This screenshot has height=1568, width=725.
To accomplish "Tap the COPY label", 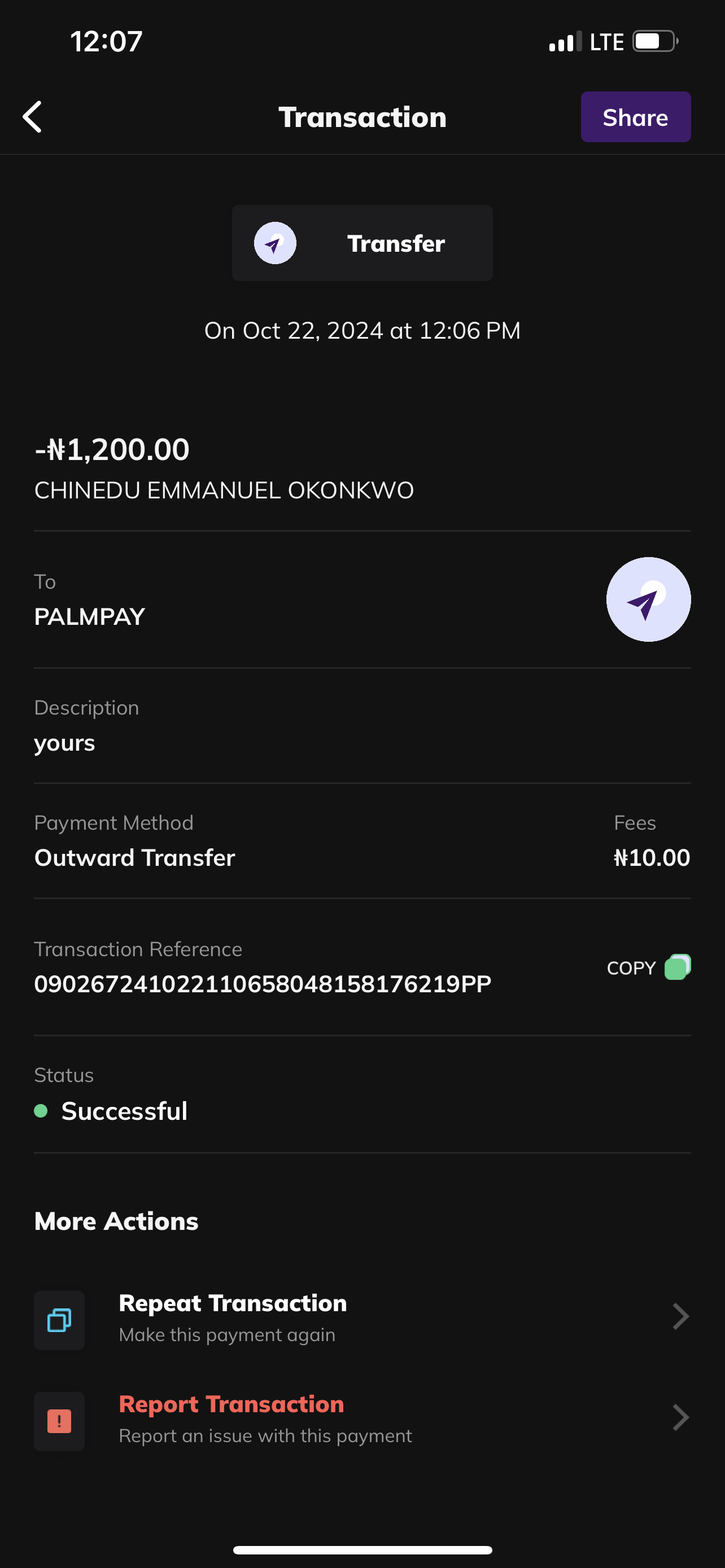I will pos(631,968).
